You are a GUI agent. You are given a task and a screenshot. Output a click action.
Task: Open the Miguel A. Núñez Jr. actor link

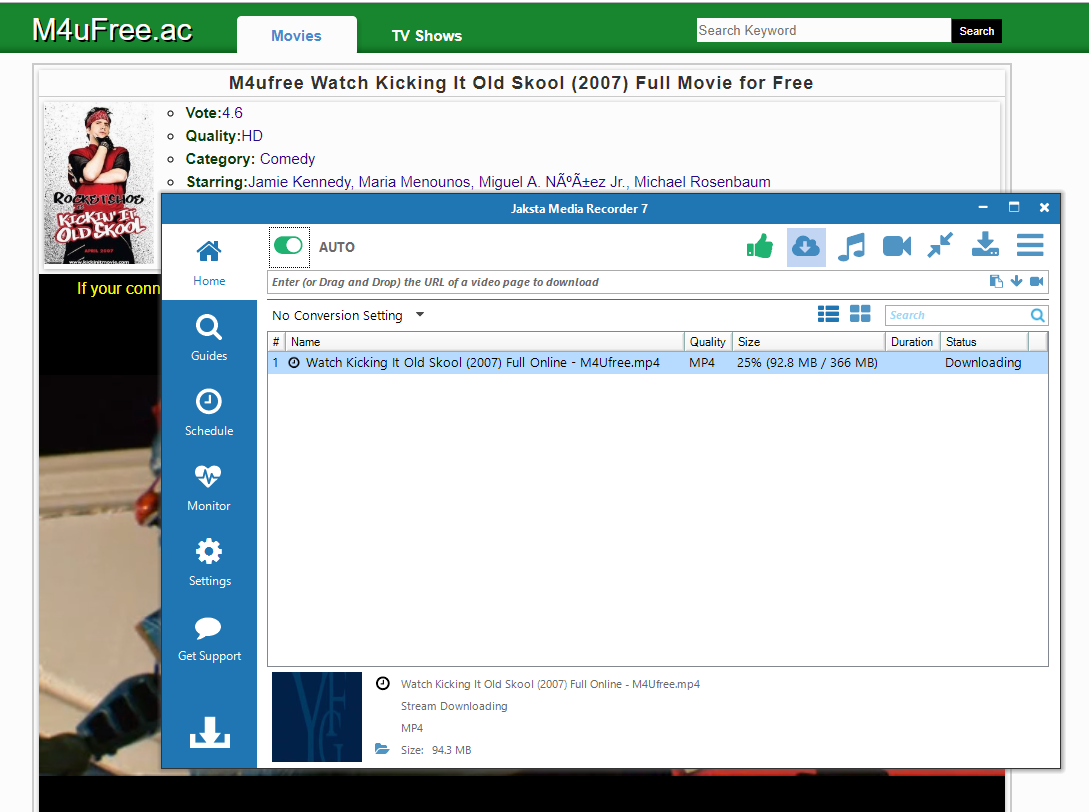(x=552, y=182)
